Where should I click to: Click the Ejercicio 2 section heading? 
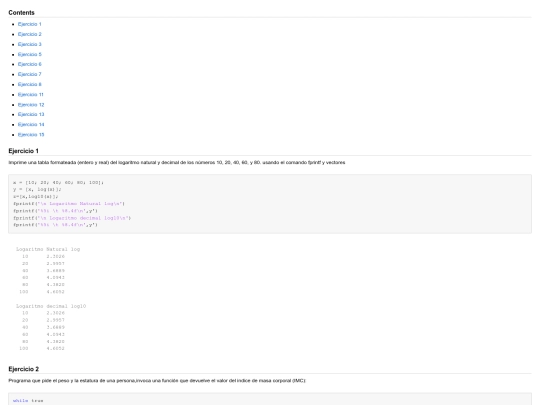coord(23,369)
